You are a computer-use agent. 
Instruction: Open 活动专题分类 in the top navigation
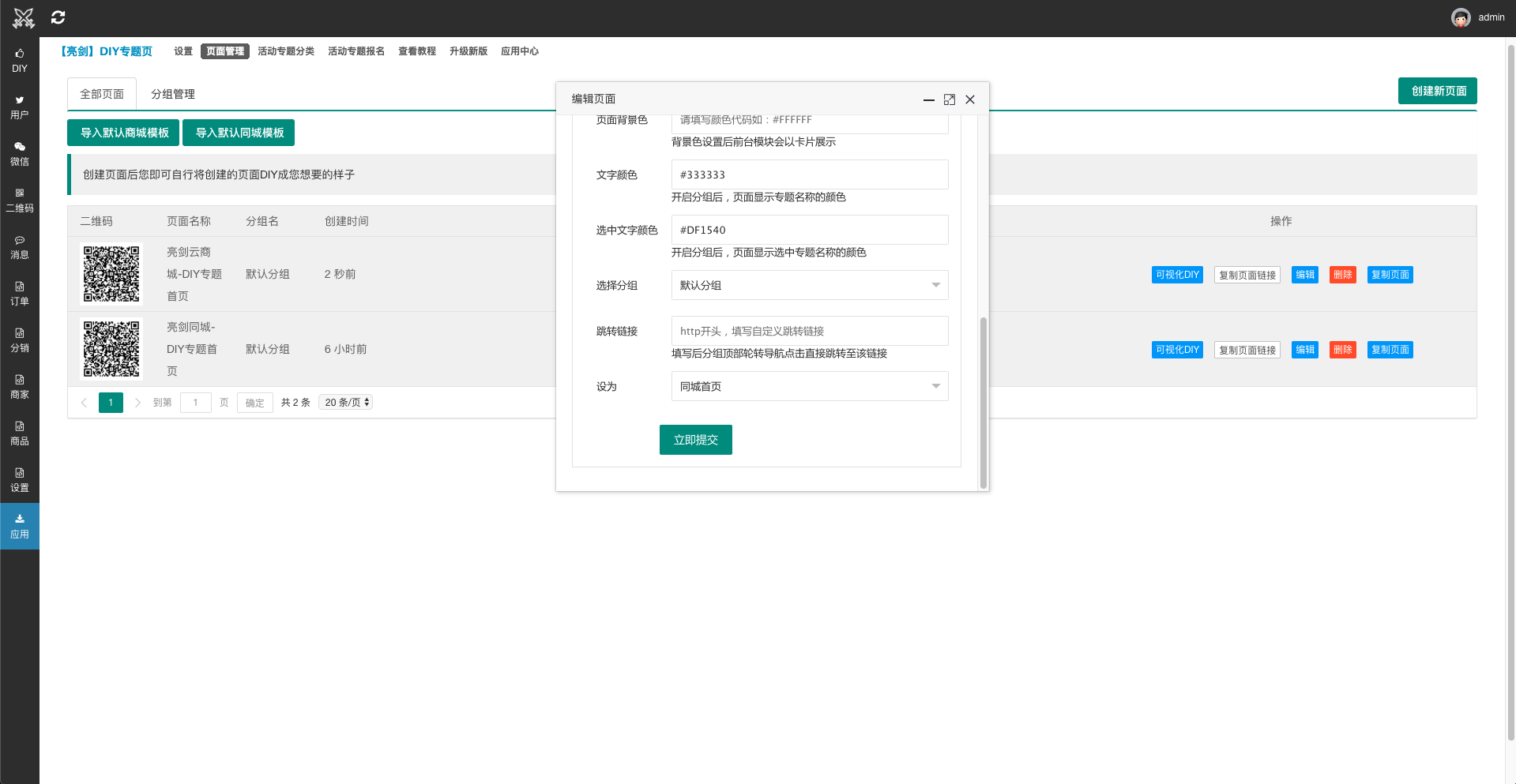[286, 51]
